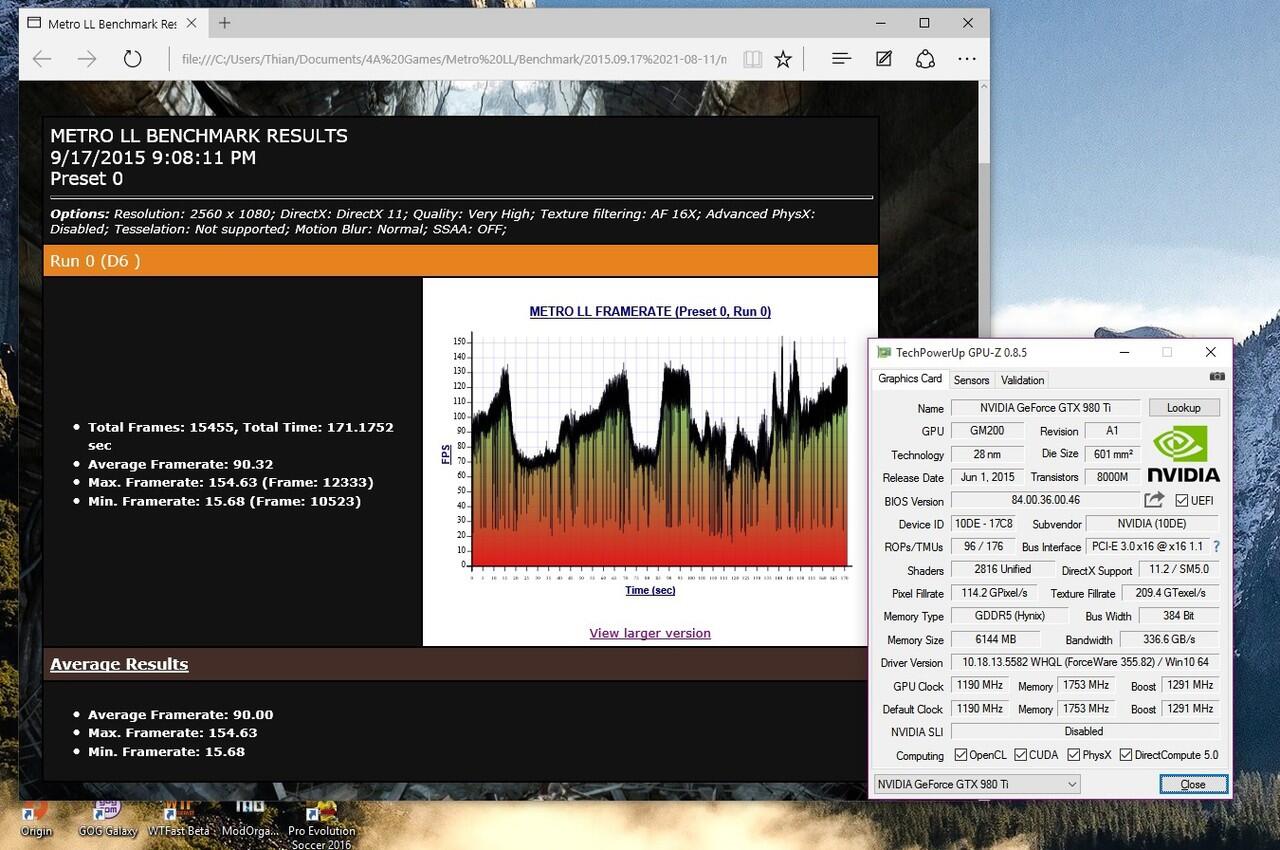Toggle the UEFI checkbox
This screenshot has width=1280, height=850.
click(x=1182, y=500)
